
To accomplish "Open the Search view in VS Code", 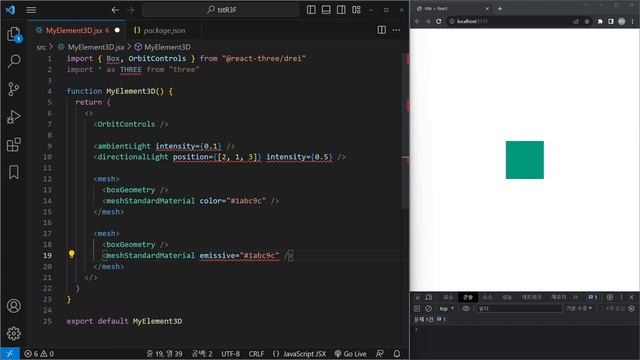I will [14, 62].
